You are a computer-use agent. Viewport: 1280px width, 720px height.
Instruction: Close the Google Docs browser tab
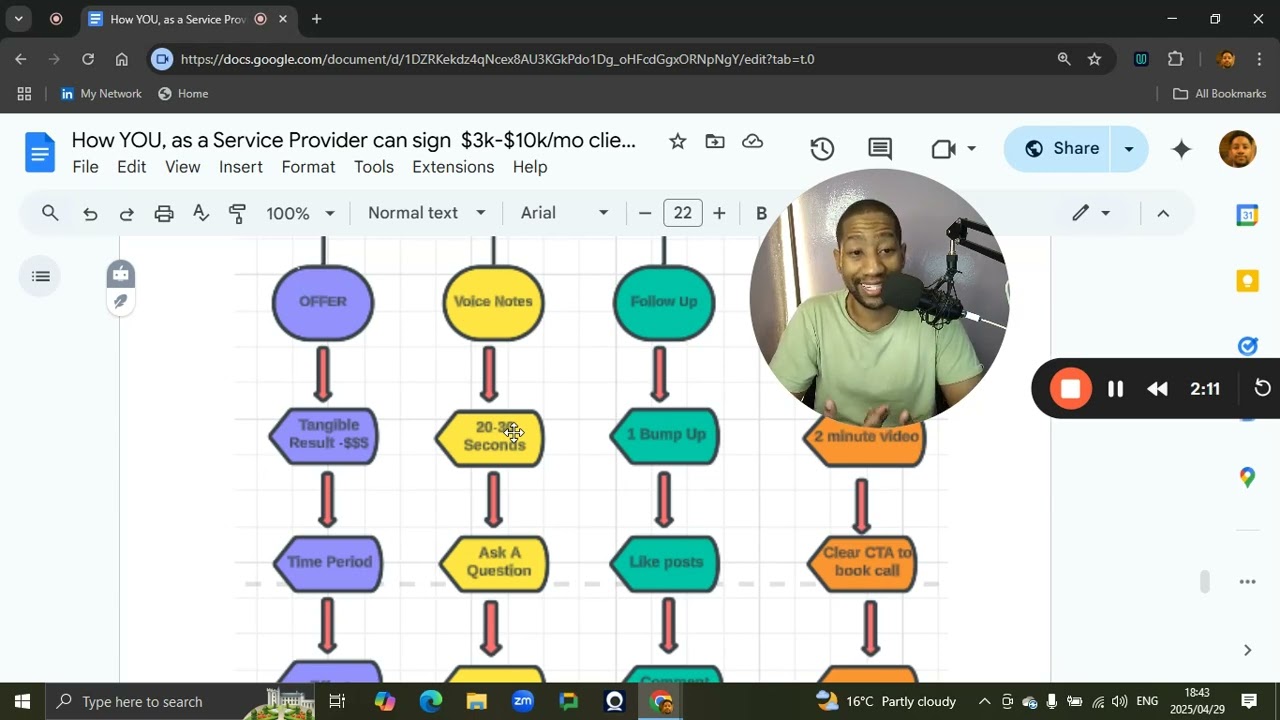coord(283,19)
